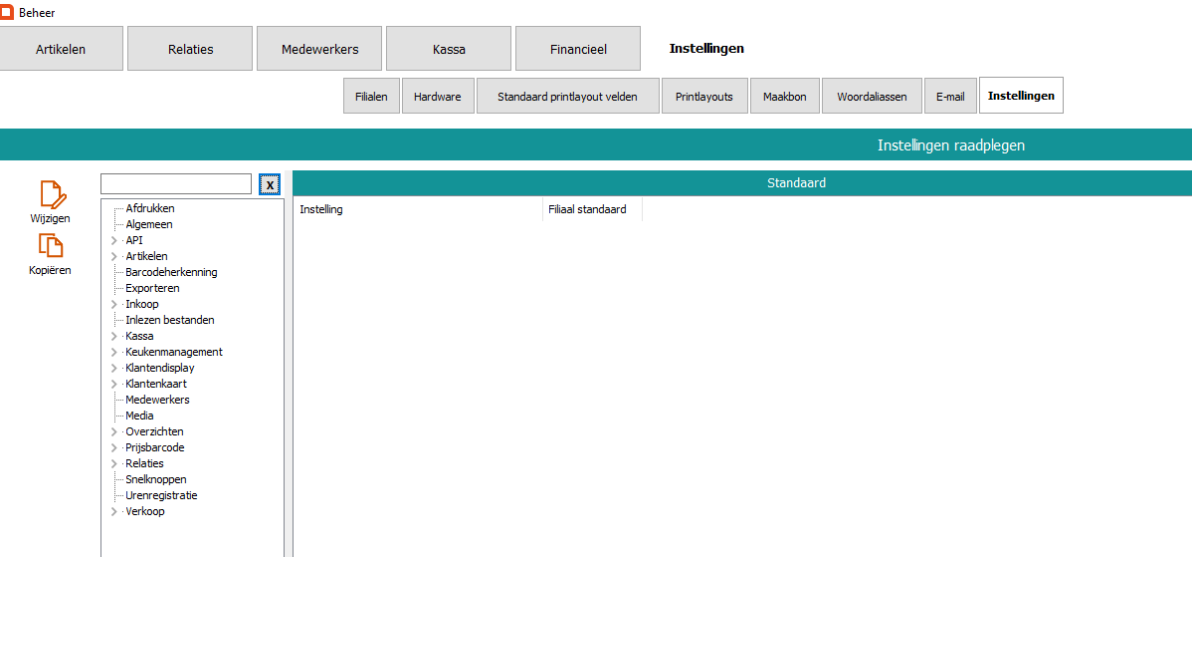Image resolution: width=1192 pixels, height=645 pixels.
Task: Select Barcodeherkenning in the tree
Action: pos(171,272)
